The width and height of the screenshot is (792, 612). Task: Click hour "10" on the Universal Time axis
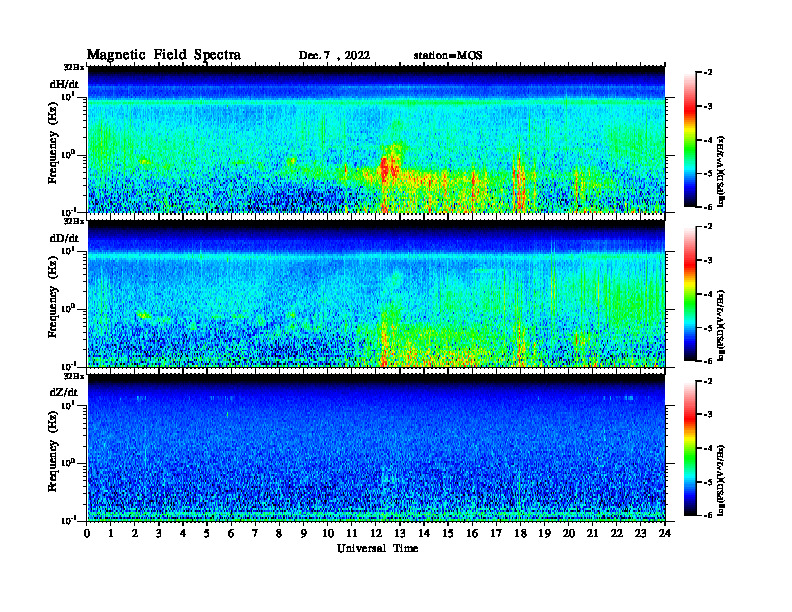point(328,533)
